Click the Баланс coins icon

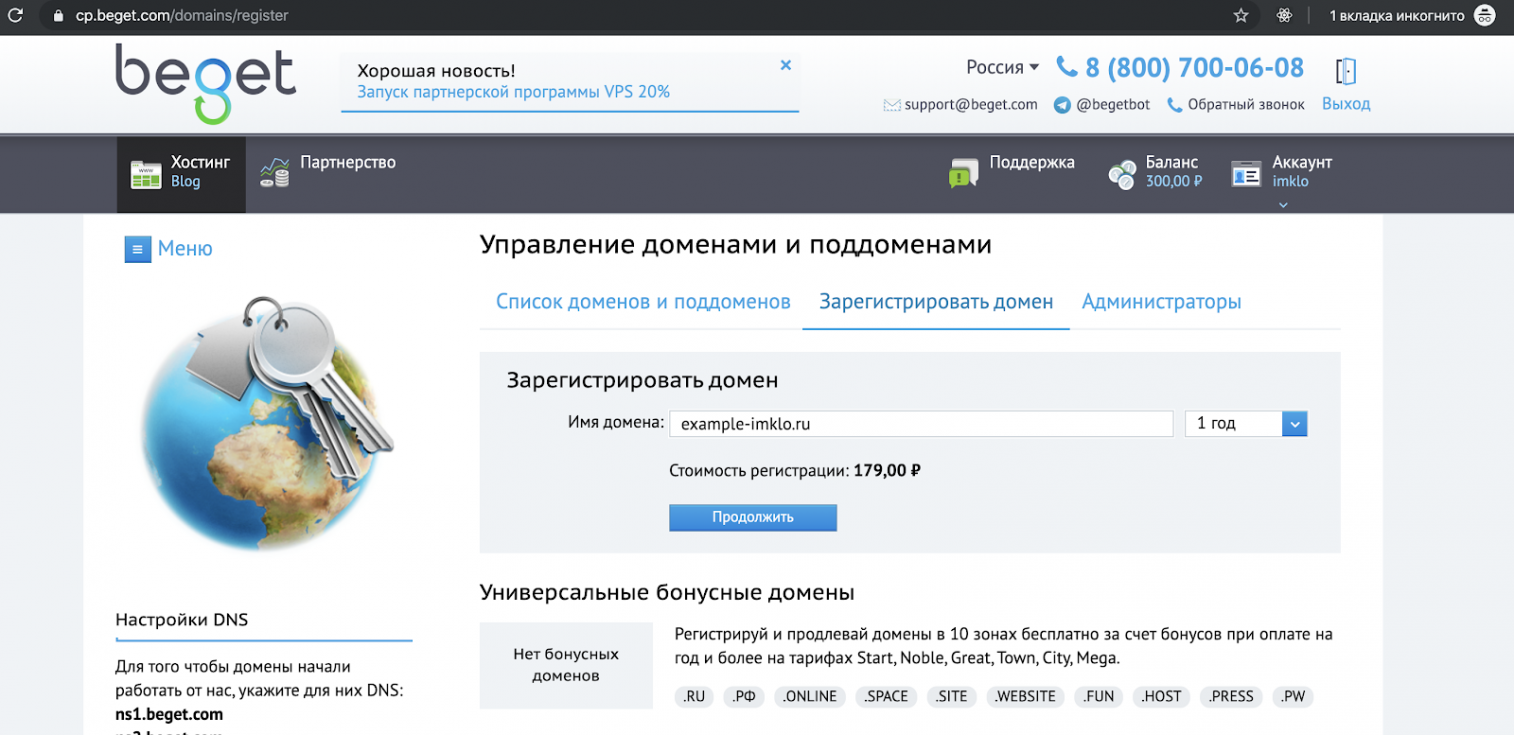coord(1122,175)
